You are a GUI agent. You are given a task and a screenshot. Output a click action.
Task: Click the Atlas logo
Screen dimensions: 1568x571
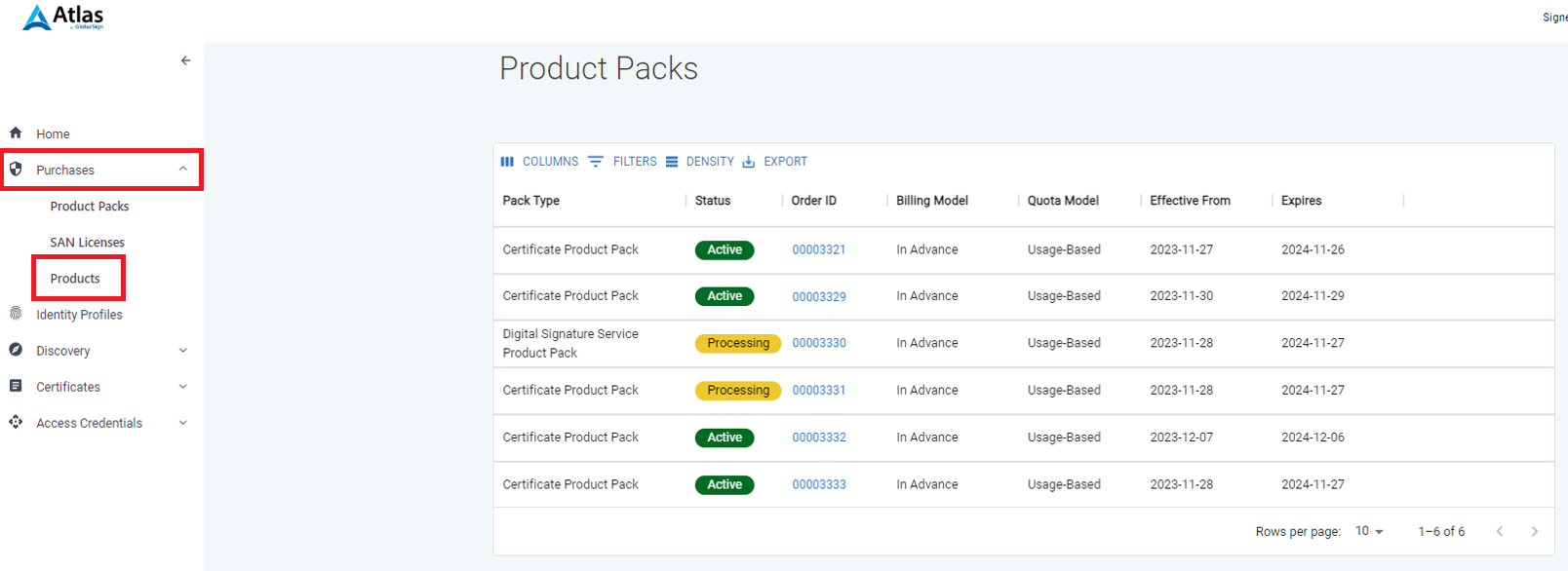(x=63, y=18)
